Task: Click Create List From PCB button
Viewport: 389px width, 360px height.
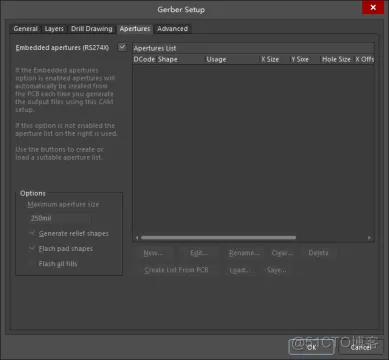Action: (x=176, y=270)
